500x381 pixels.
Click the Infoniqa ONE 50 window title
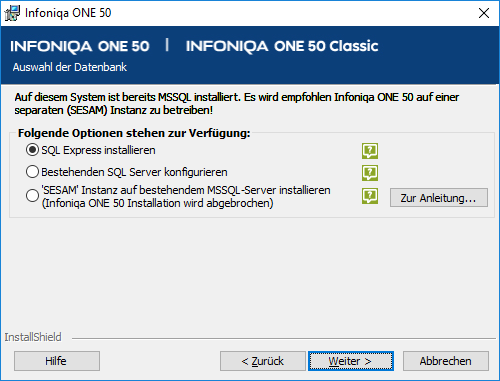pyautogui.click(x=68, y=13)
